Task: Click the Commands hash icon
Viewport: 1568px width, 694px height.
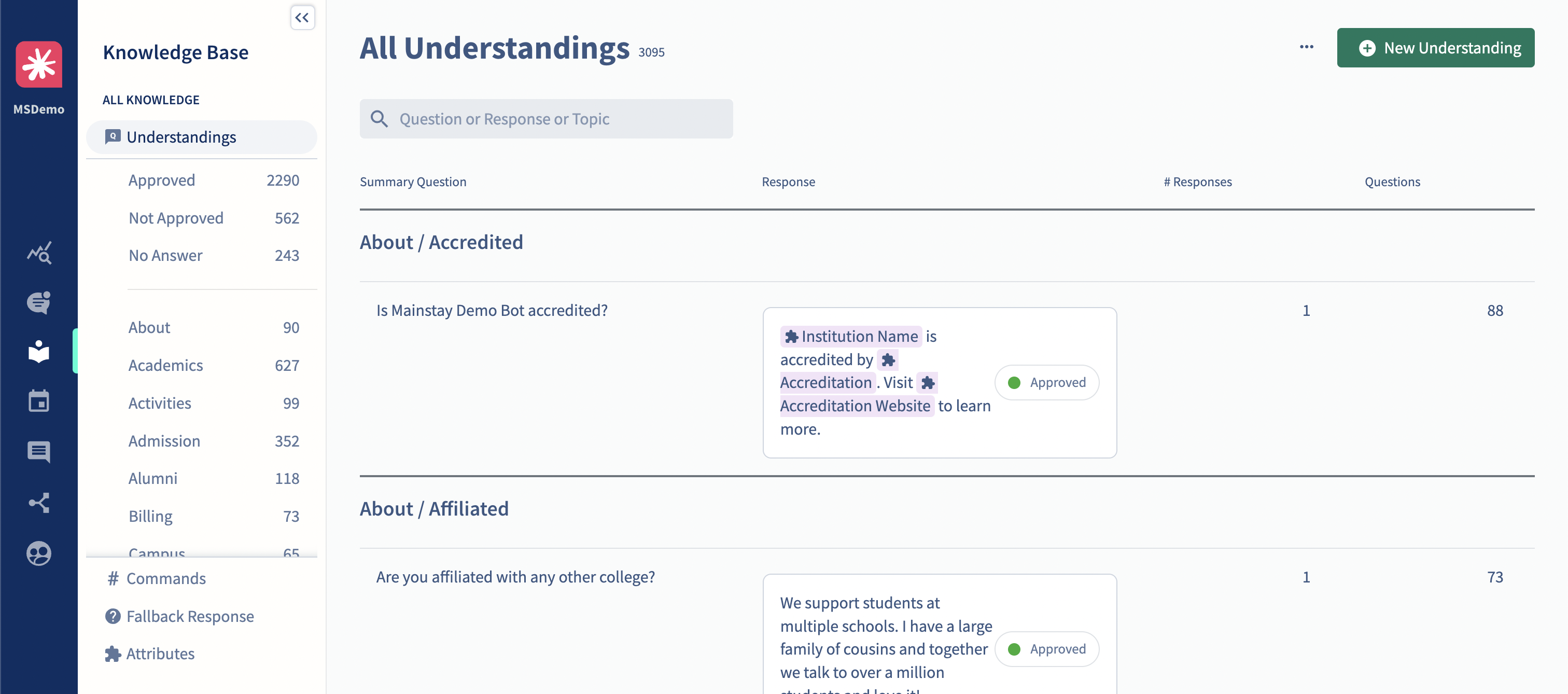Action: [x=113, y=578]
